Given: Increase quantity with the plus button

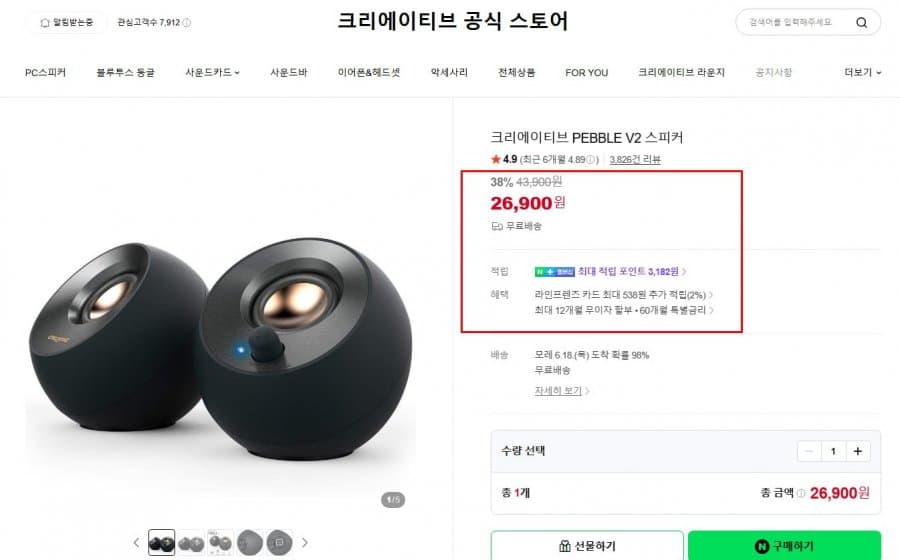Looking at the screenshot, I should [x=858, y=452].
